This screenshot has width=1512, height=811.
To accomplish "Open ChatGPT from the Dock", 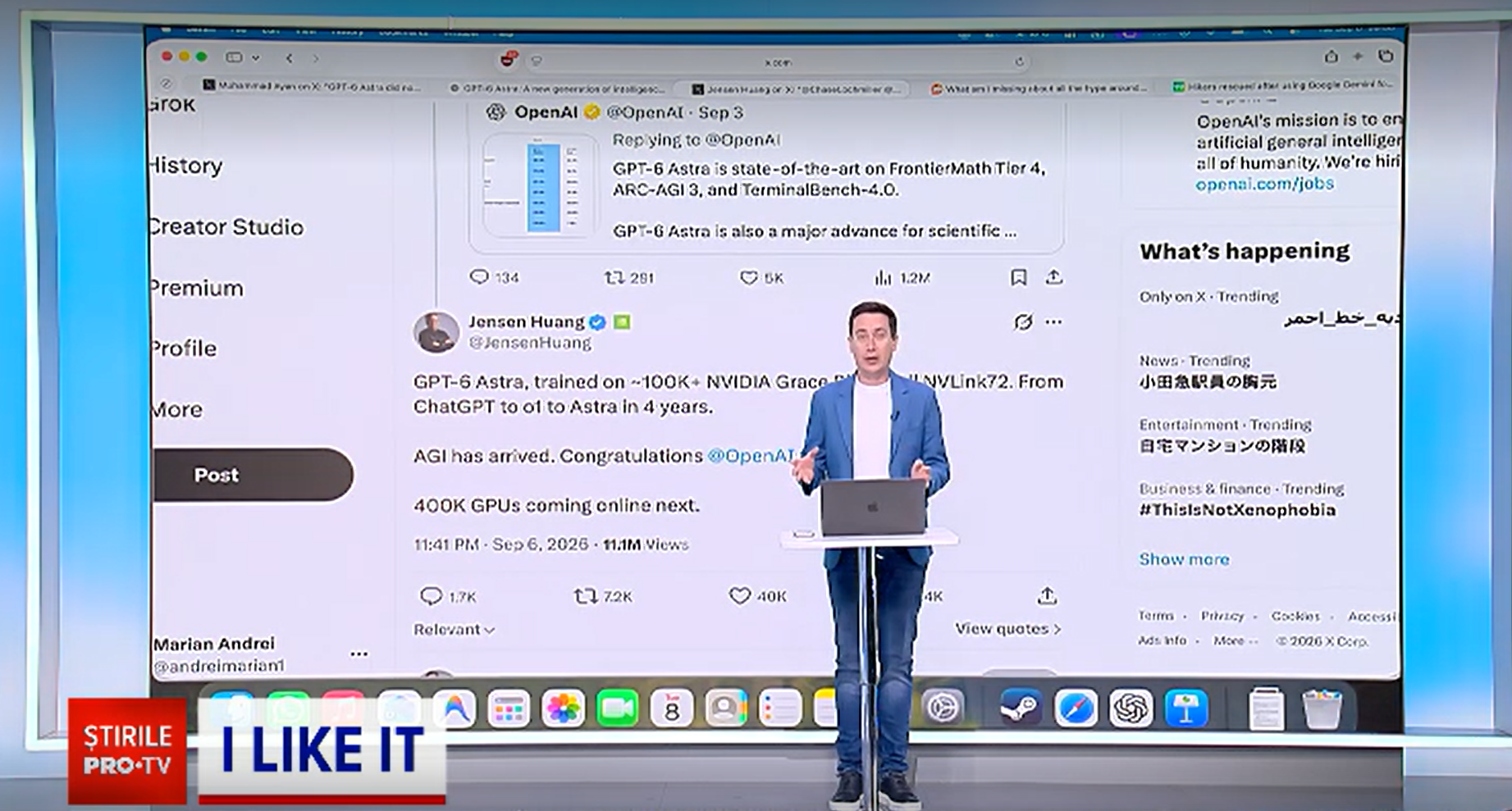I will click(1131, 707).
